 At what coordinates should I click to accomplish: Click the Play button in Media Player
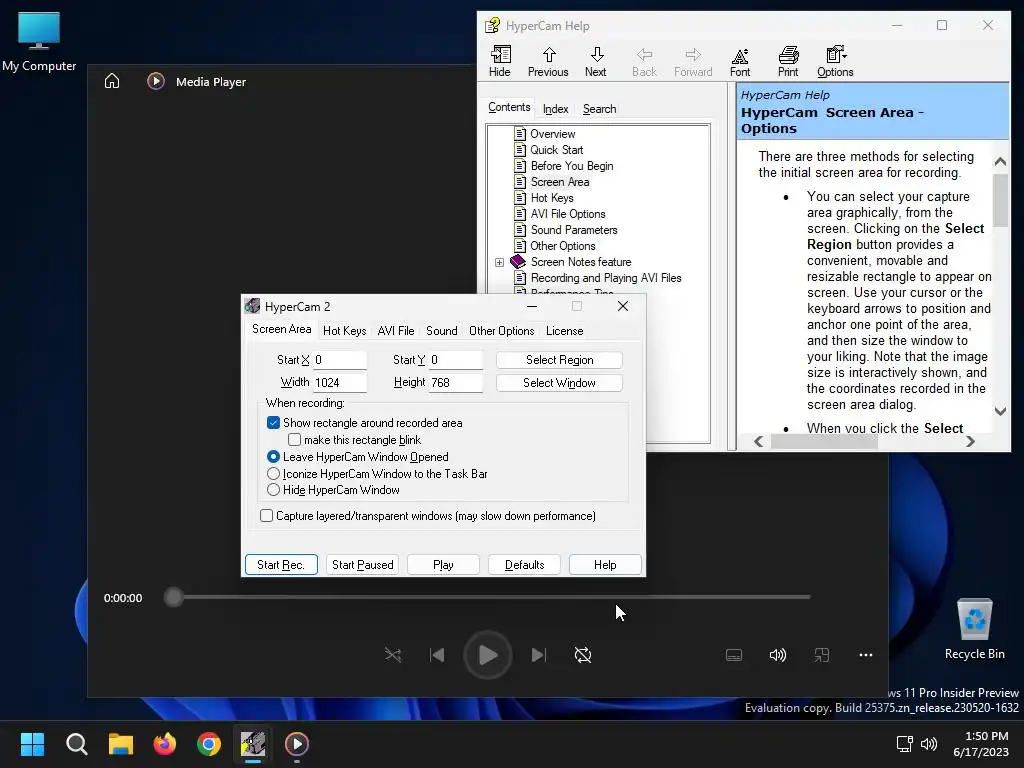pyautogui.click(x=487, y=655)
